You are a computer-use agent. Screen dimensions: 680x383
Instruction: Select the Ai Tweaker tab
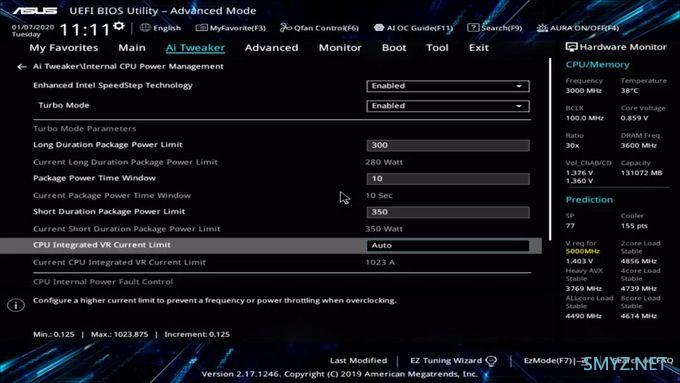pos(195,48)
